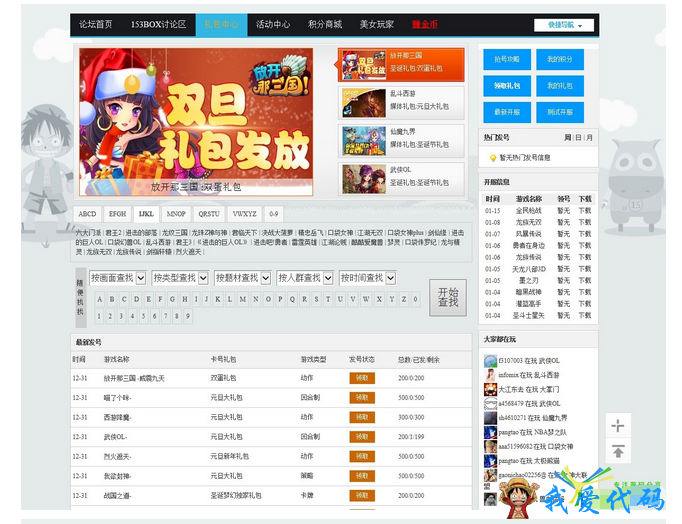Pick digit 9 in the index grid
This screenshot has height=524, width=682.
[188, 316]
